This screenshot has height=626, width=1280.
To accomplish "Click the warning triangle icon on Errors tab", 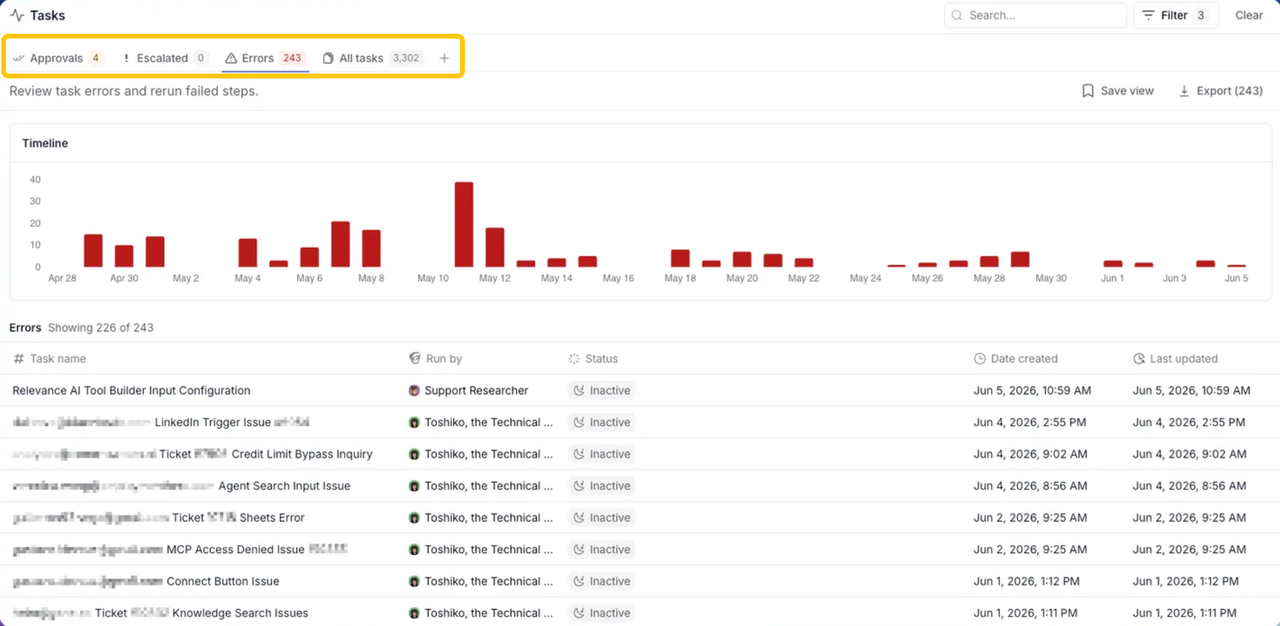I will pyautogui.click(x=231, y=58).
